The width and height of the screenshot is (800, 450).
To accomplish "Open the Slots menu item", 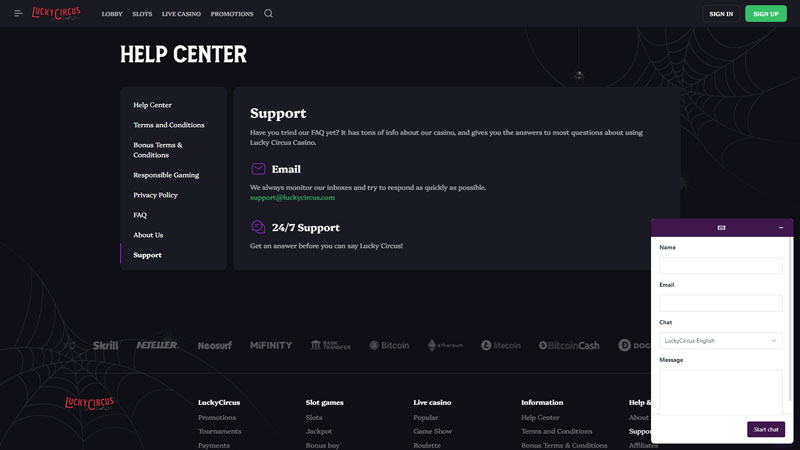I will 142,14.
